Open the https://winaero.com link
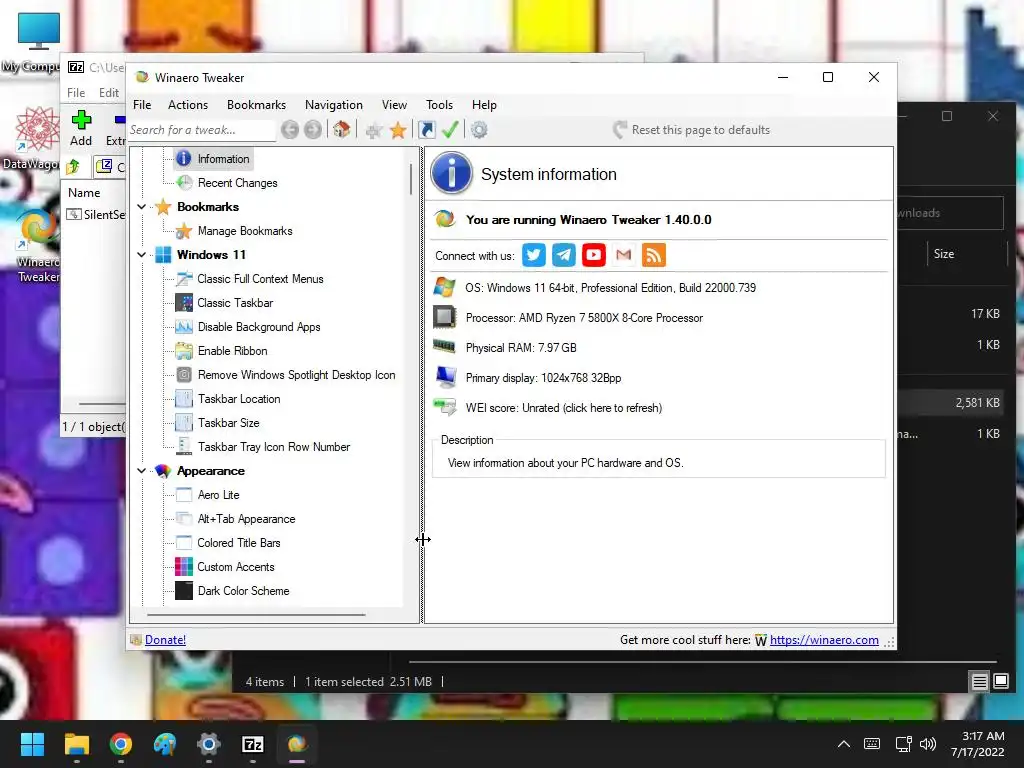 (x=824, y=640)
